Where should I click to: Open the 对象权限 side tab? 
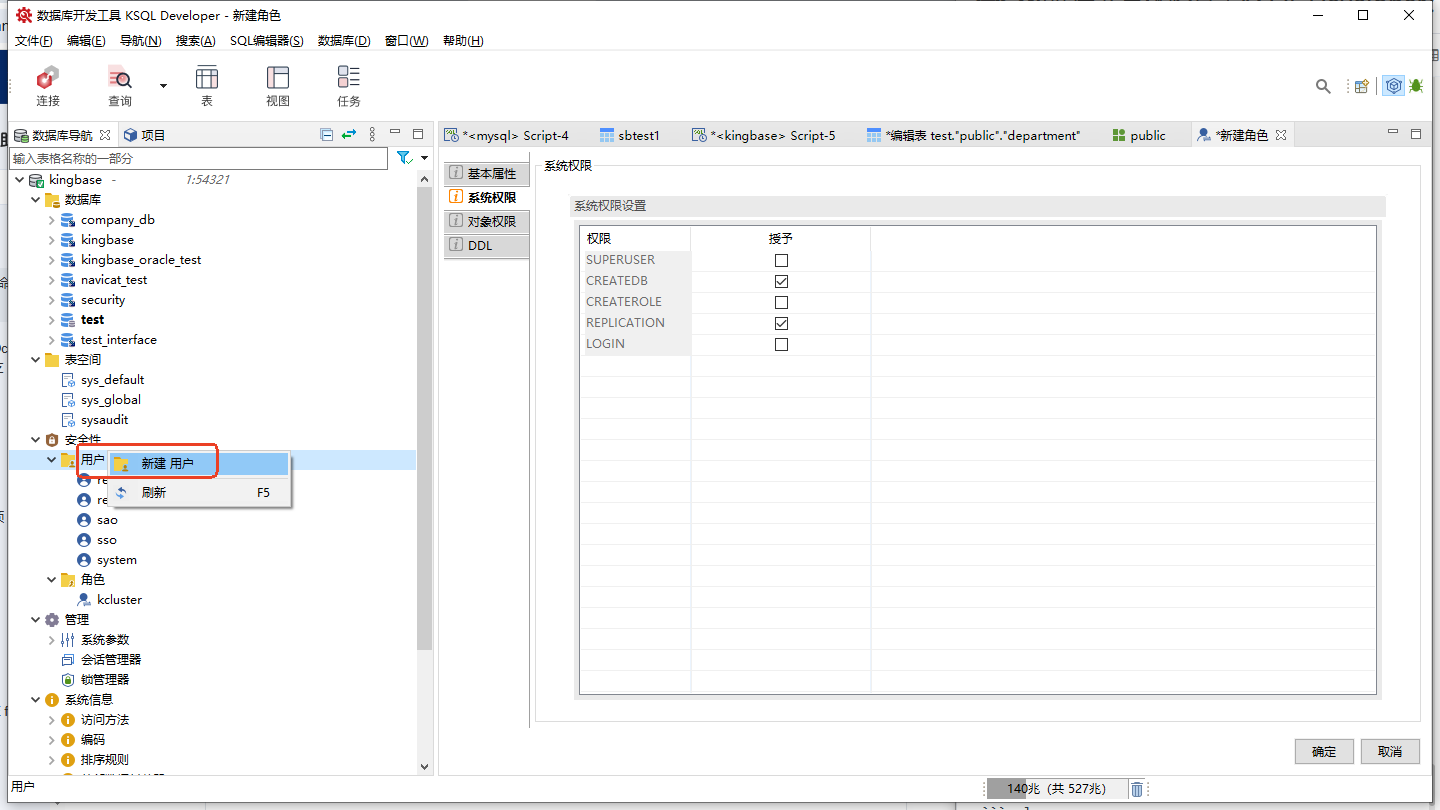(x=486, y=222)
